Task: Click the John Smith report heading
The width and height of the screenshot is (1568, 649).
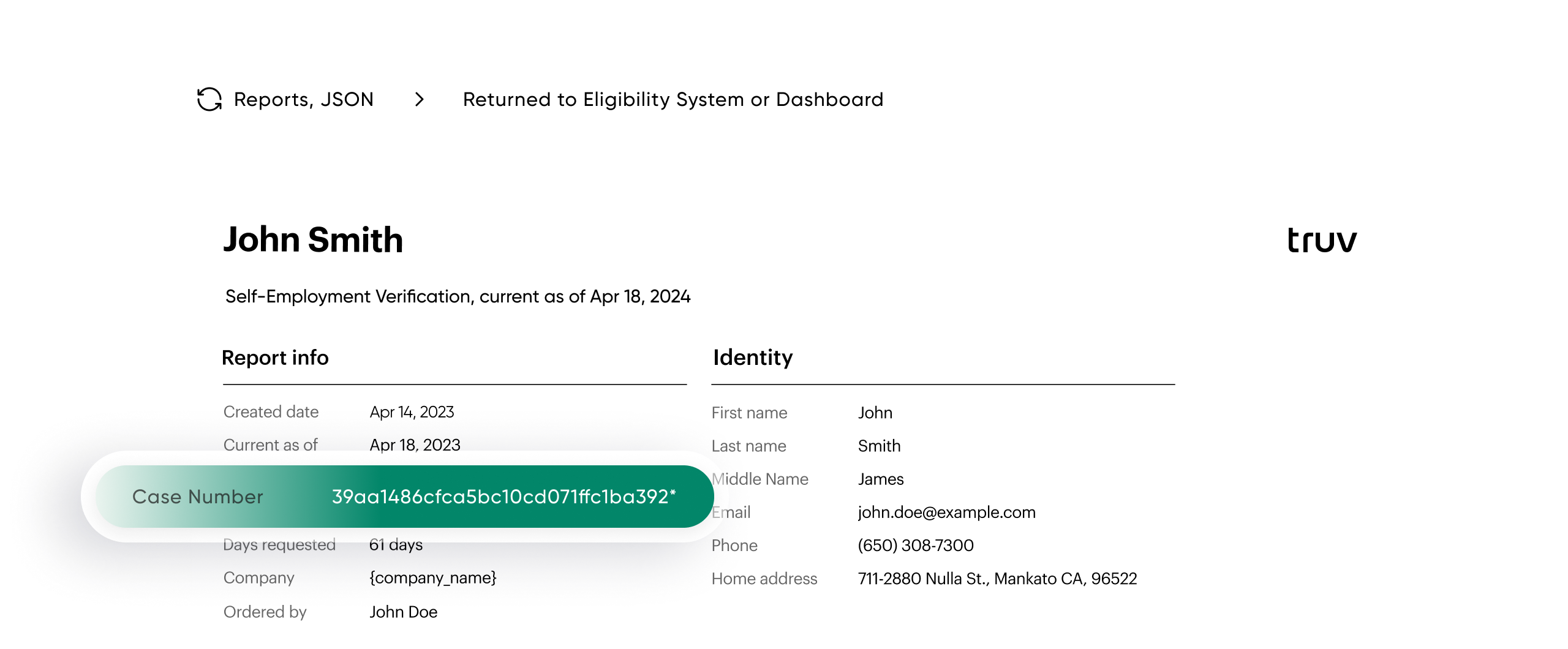Action: 313,239
